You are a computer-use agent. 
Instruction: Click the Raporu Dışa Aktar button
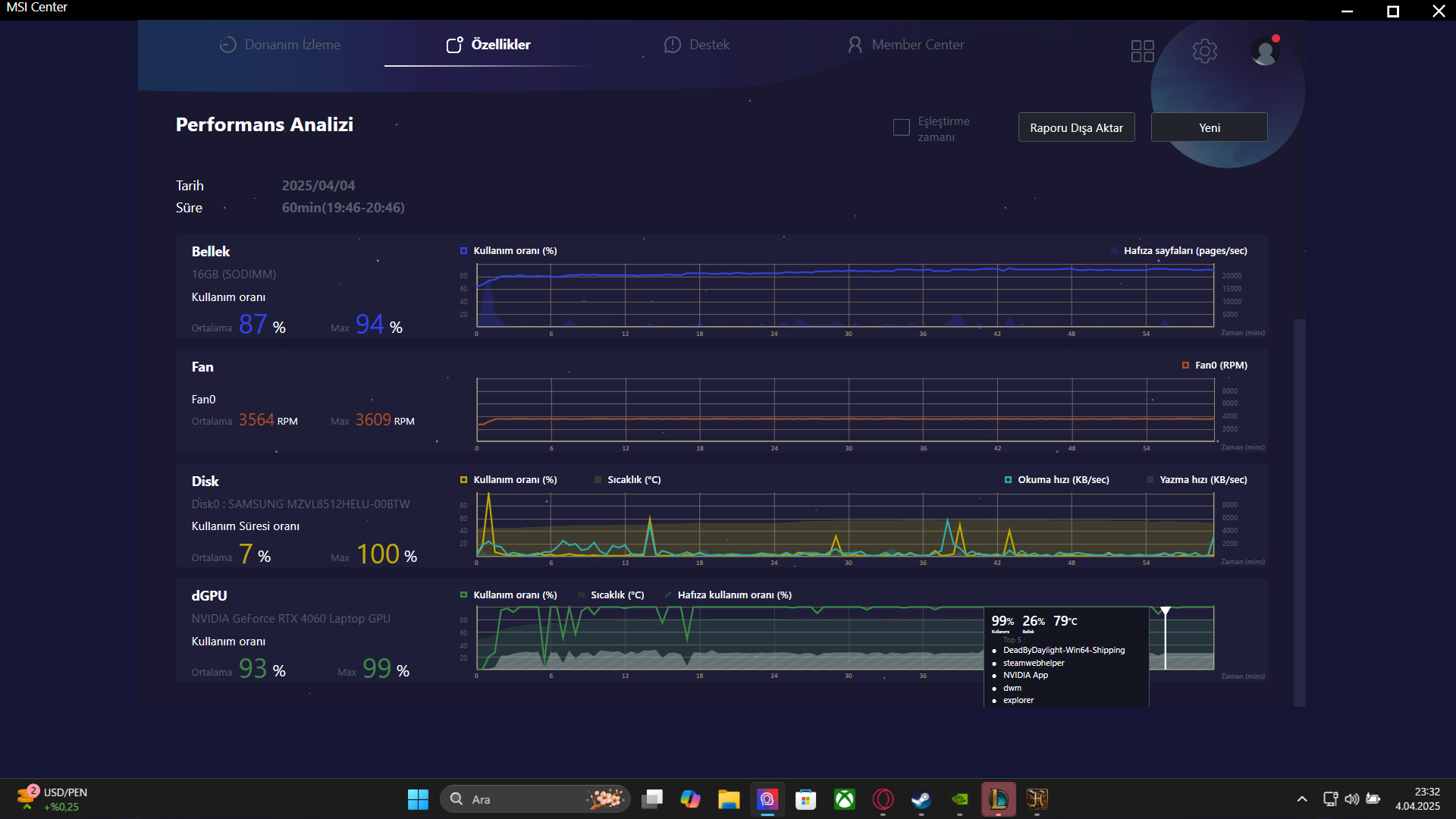tap(1075, 127)
